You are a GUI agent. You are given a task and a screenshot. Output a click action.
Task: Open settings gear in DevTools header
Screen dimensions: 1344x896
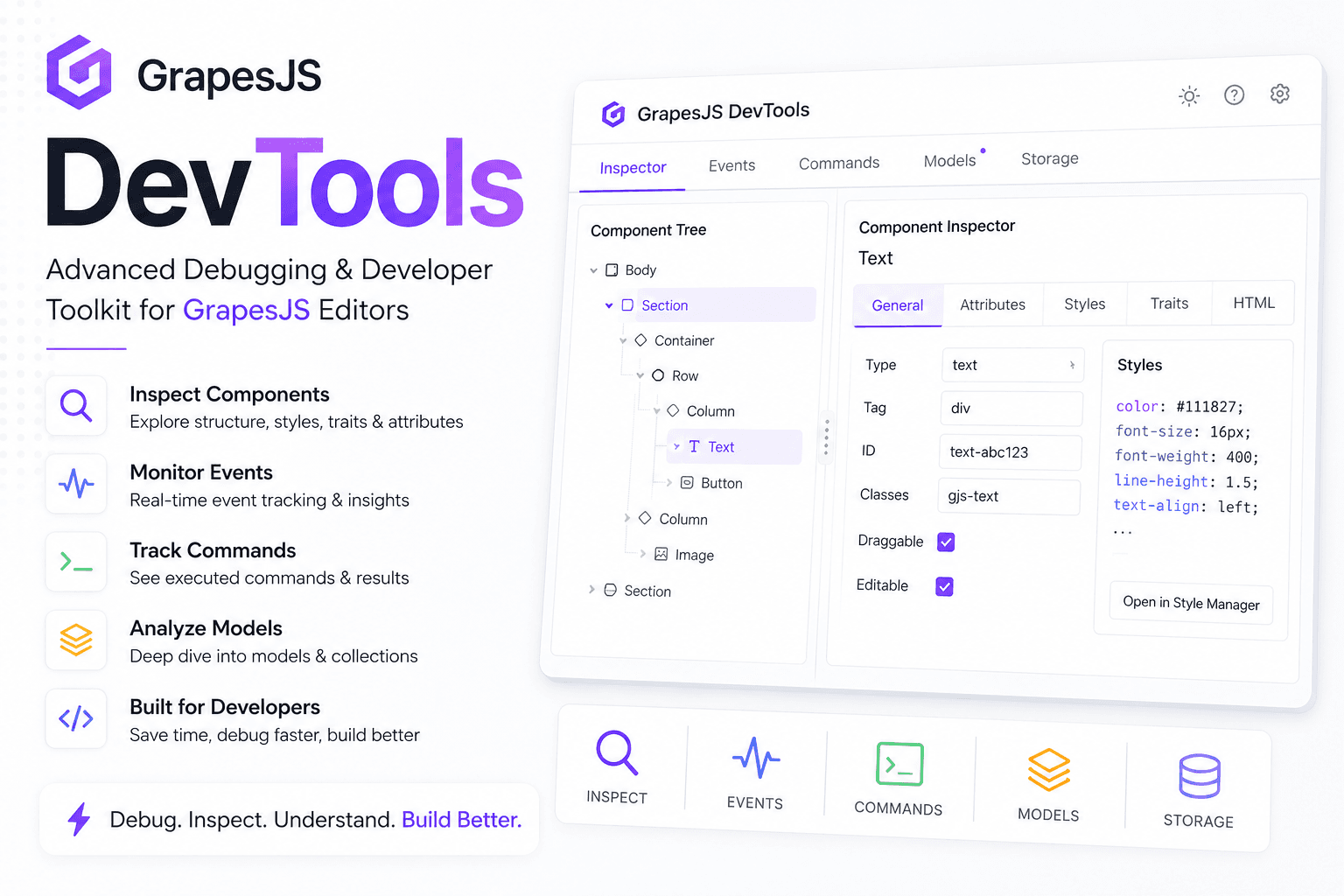coord(1280,94)
